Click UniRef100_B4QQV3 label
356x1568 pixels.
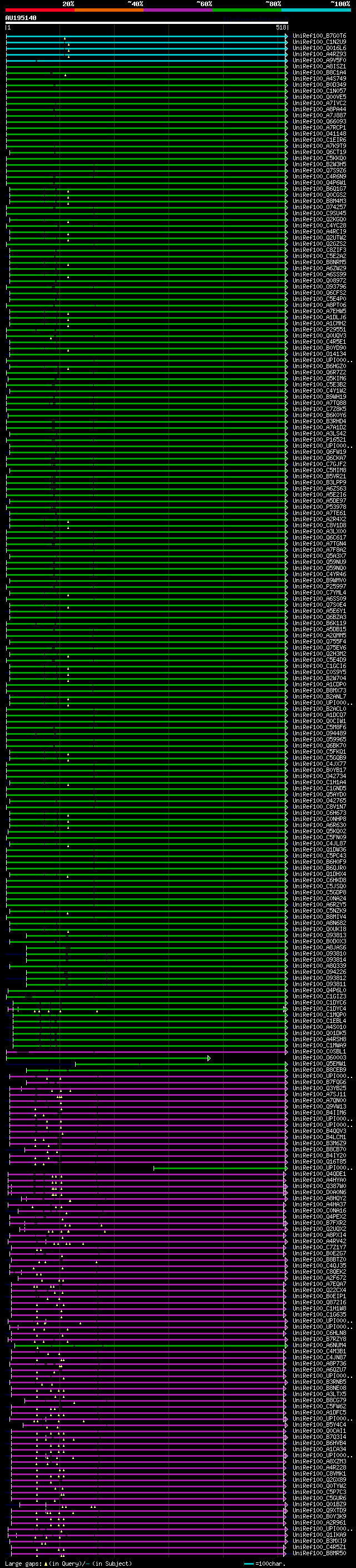(319, 1131)
